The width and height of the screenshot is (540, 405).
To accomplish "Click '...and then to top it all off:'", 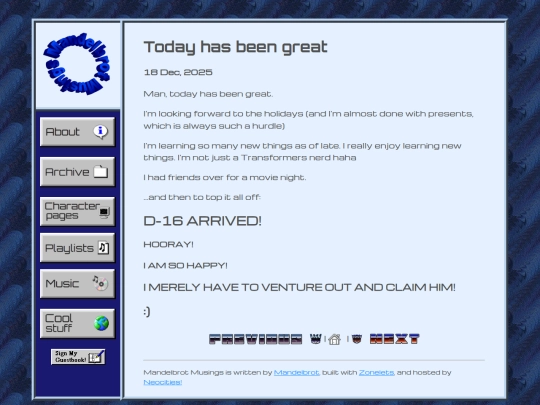I will pos(202,197).
